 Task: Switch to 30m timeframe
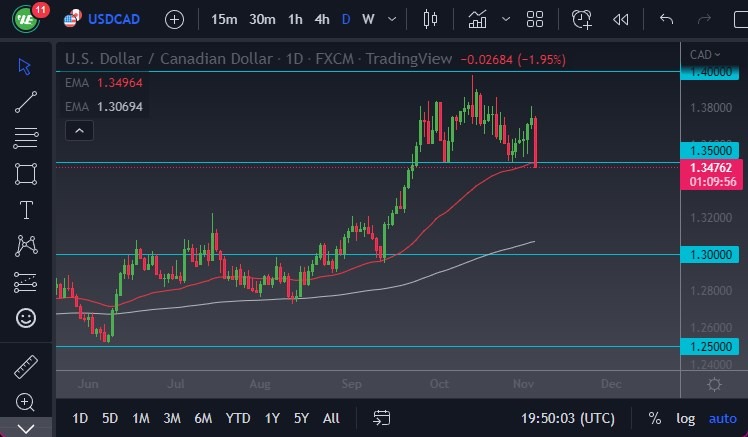coord(262,20)
